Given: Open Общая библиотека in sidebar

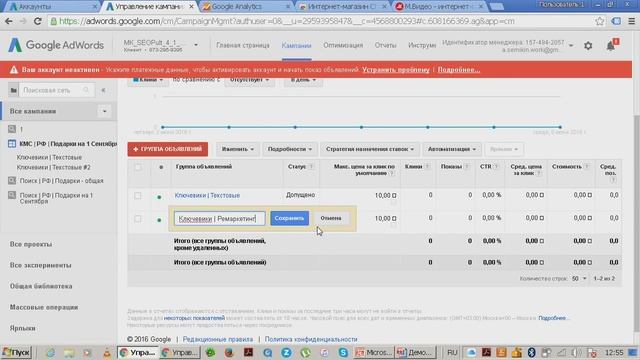Looking at the screenshot, I should pyautogui.click(x=41, y=286).
